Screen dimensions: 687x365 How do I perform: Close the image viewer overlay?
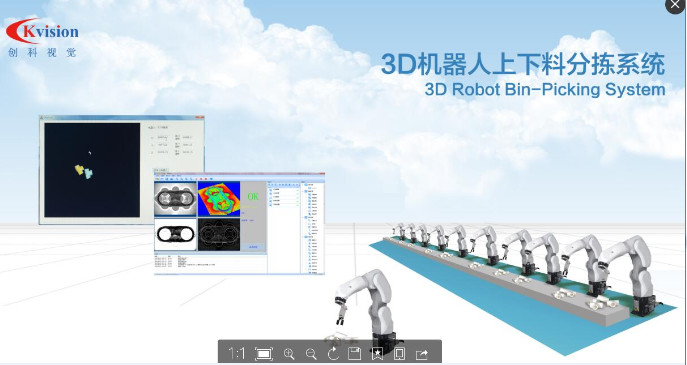pyautogui.click(x=675, y=5)
